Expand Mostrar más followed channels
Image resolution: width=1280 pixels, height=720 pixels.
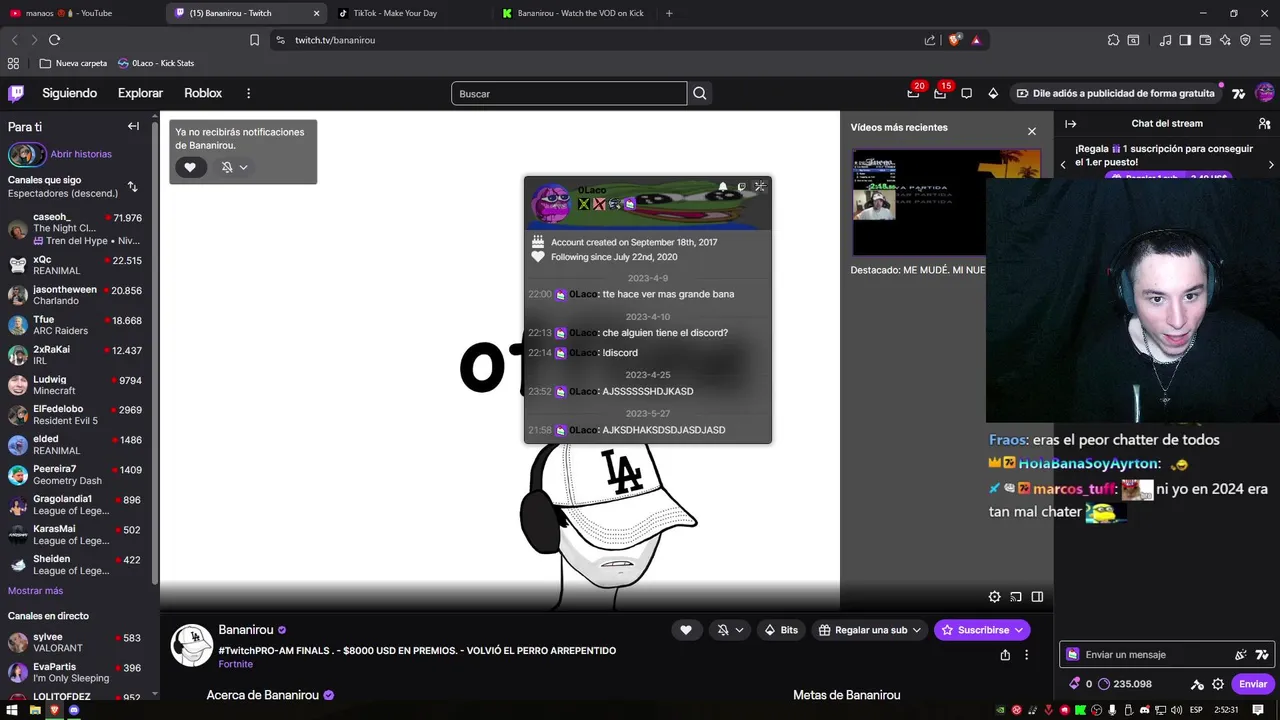pyautogui.click(x=35, y=591)
